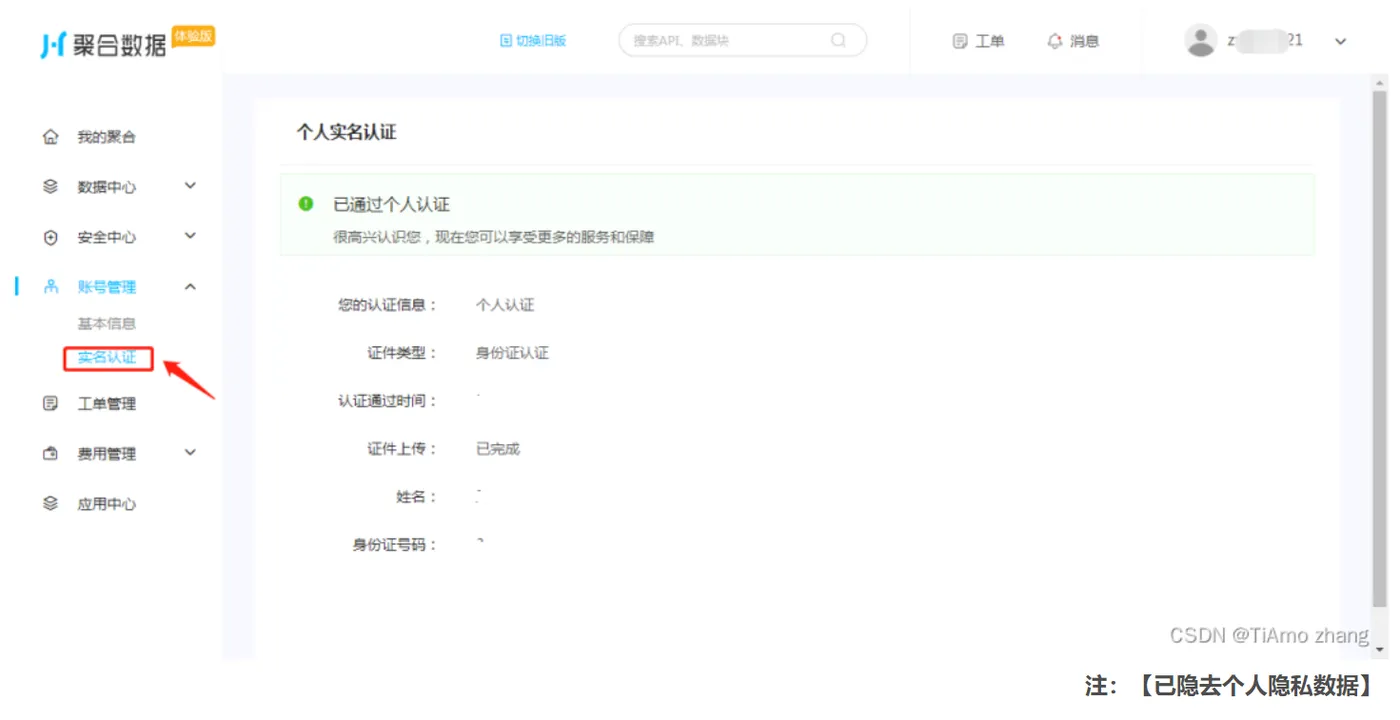Open the 安全中心 sidebar menu

coord(107,238)
